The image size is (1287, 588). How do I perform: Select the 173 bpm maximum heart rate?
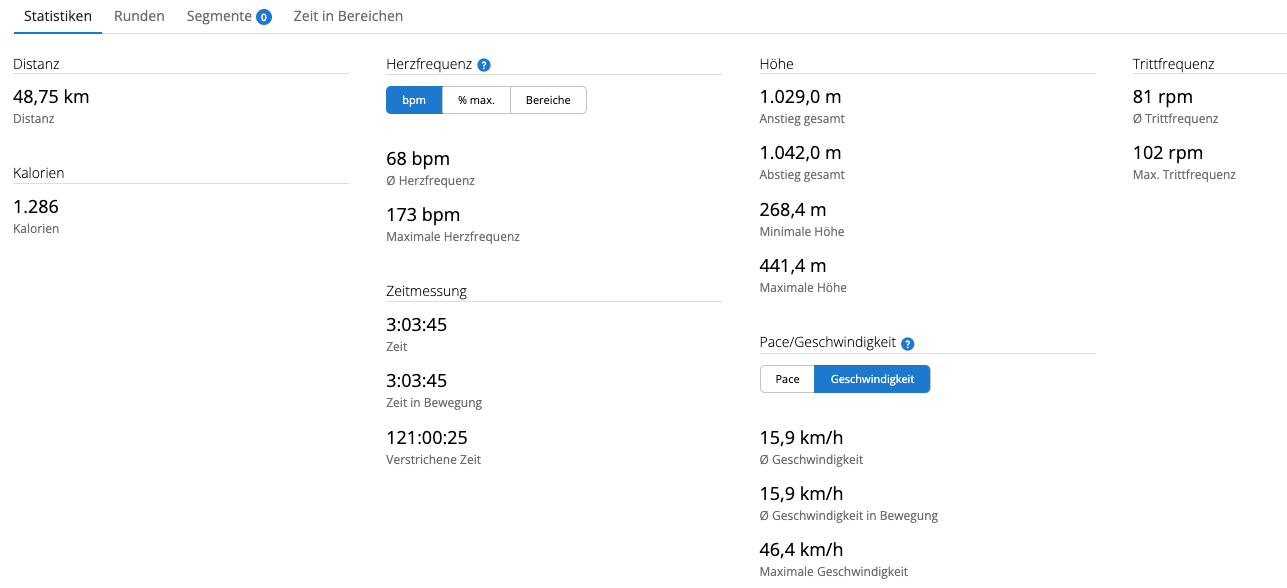coord(423,215)
